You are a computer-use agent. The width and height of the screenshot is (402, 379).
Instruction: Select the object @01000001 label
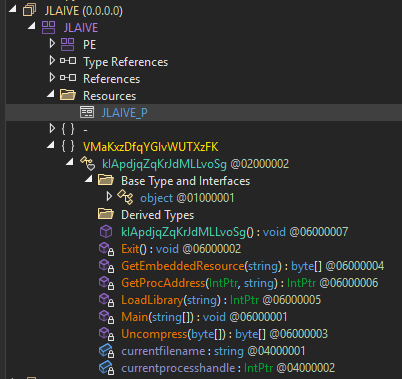[187, 198]
